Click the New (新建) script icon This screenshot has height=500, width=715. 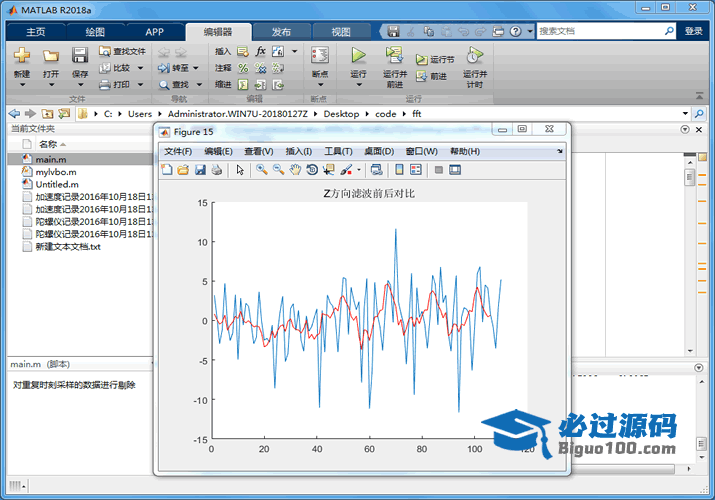point(21,56)
